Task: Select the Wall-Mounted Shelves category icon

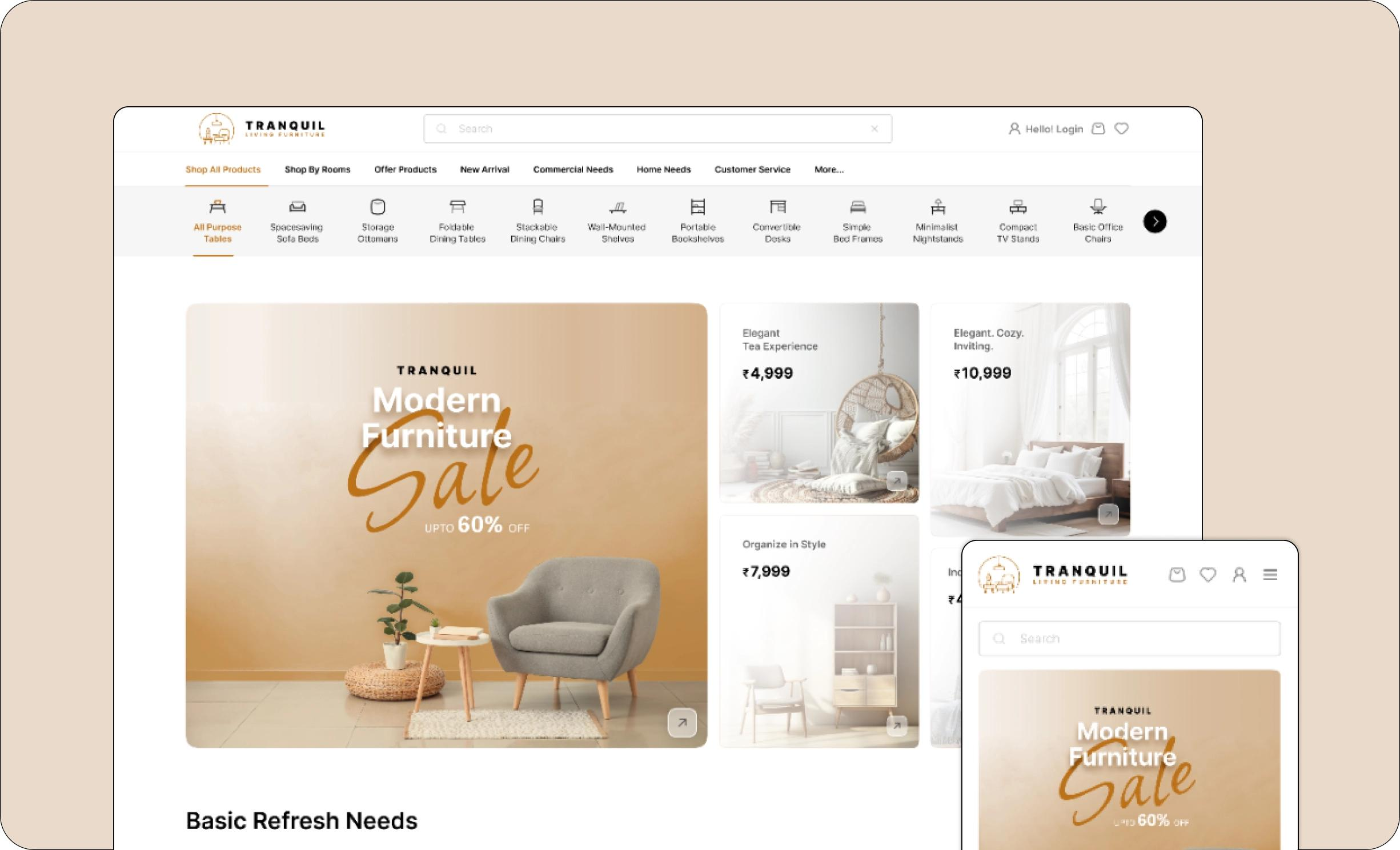Action: [x=617, y=206]
